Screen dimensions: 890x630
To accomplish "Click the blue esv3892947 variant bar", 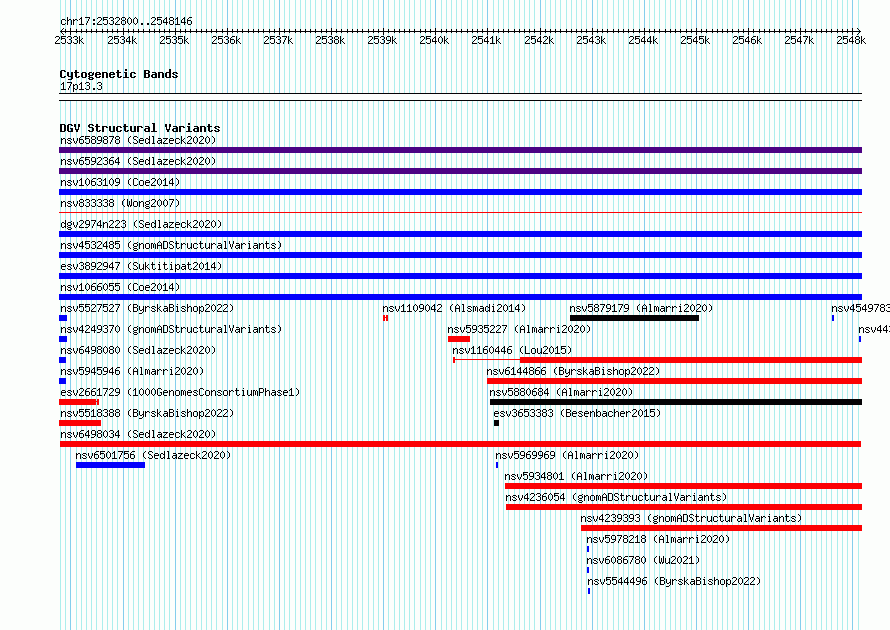I will (460, 276).
